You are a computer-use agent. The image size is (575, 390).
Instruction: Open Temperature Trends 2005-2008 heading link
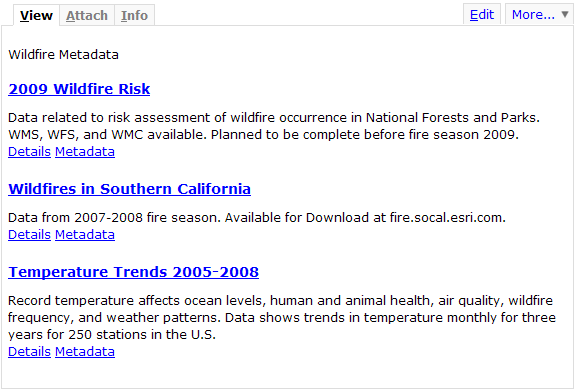pyautogui.click(x=133, y=272)
